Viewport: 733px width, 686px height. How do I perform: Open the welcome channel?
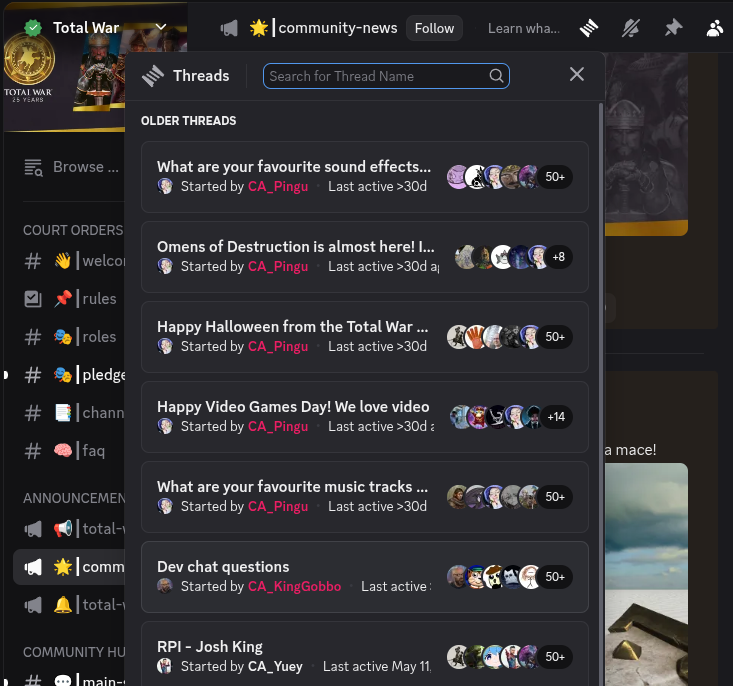tap(69, 260)
